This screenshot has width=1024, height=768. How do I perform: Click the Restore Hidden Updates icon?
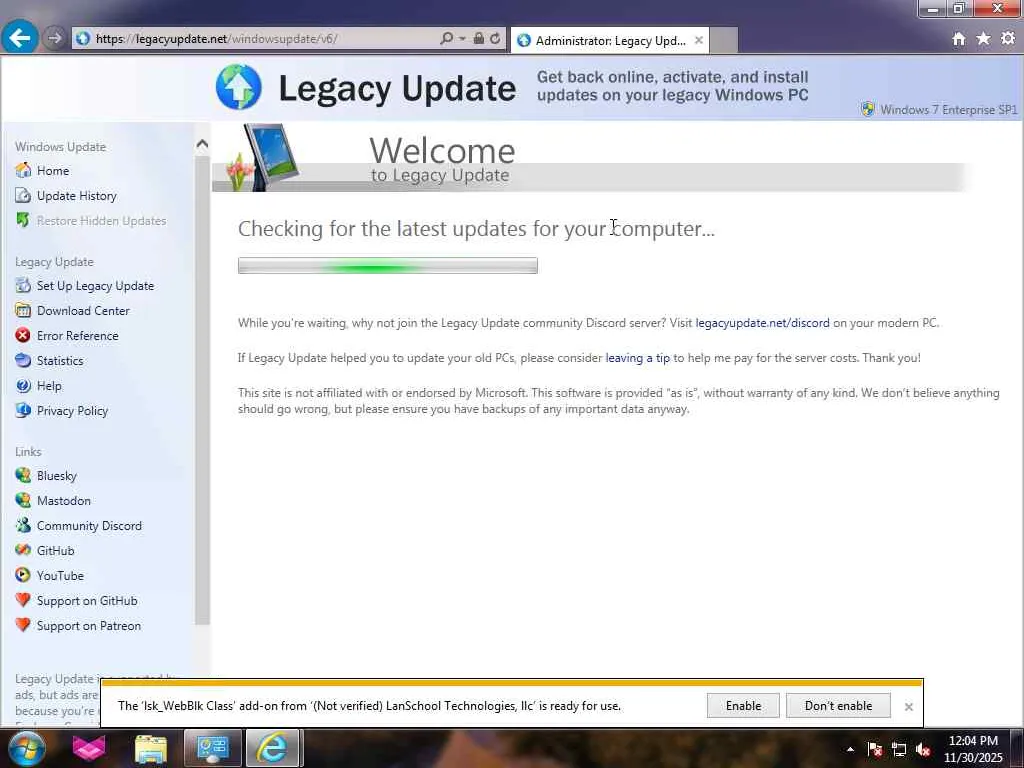(23, 220)
